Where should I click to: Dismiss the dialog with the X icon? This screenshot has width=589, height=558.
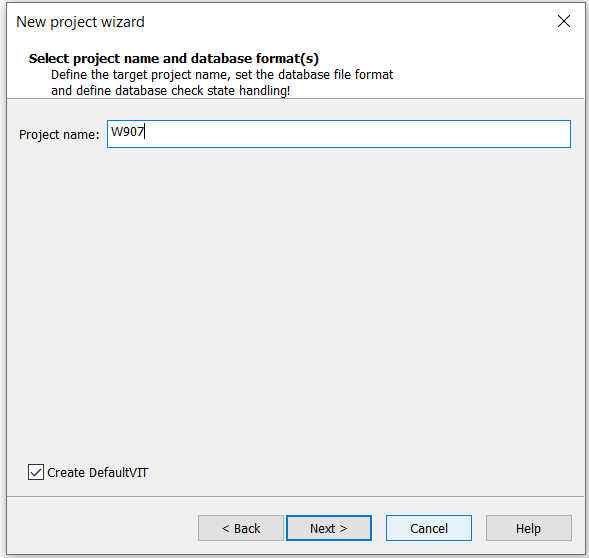(563, 21)
